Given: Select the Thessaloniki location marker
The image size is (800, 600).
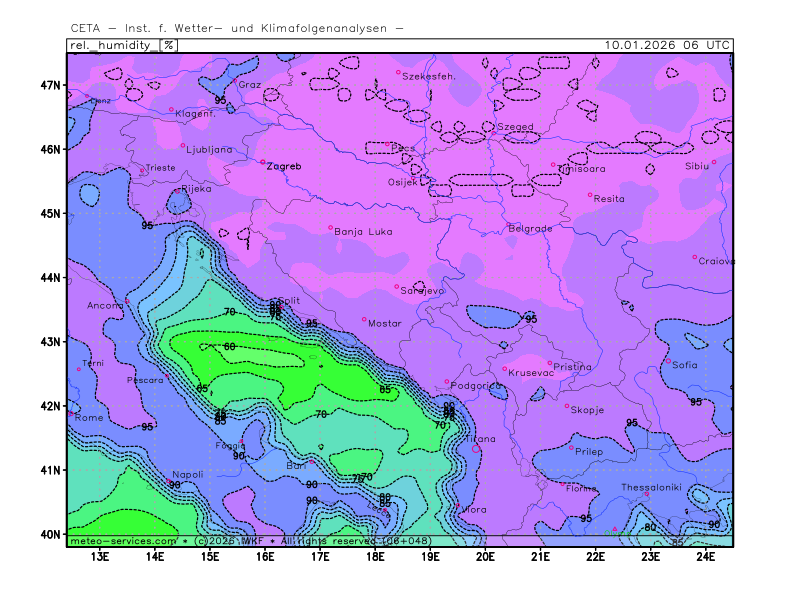Looking at the screenshot, I should (647, 493).
